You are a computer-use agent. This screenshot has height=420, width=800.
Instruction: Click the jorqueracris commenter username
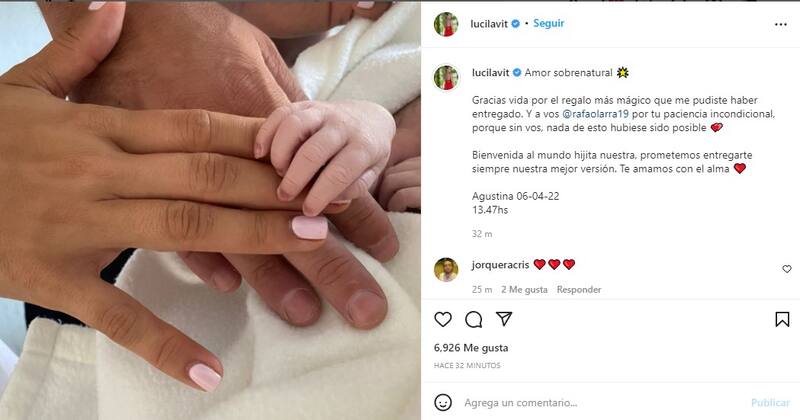pyautogui.click(x=500, y=265)
